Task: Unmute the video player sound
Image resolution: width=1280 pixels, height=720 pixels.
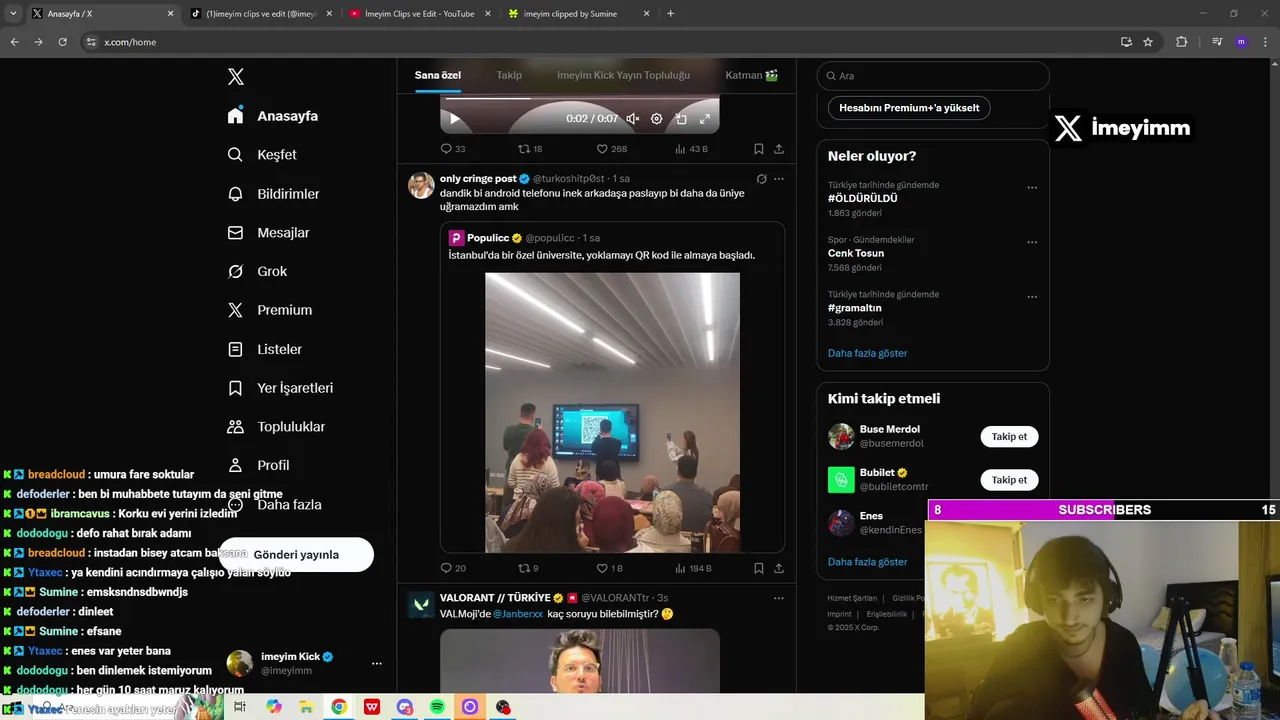Action: click(632, 119)
